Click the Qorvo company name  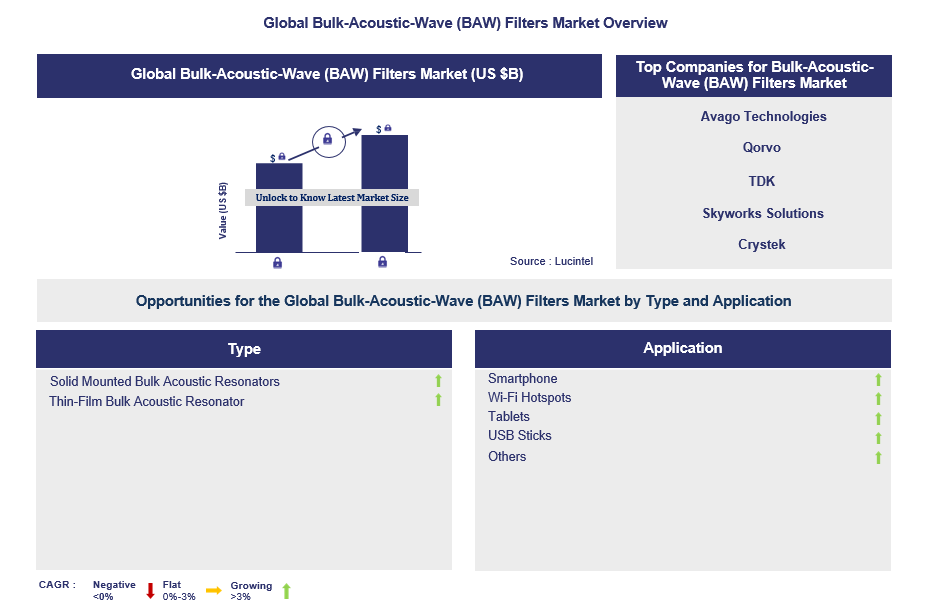click(762, 148)
